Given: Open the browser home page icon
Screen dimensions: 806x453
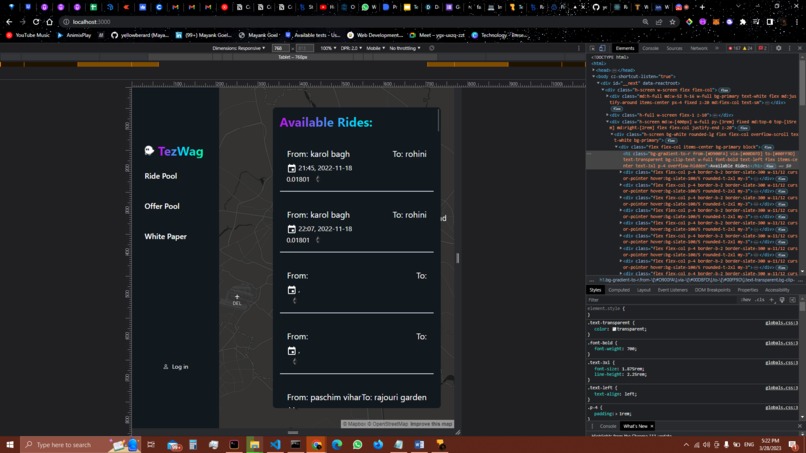Looking at the screenshot, I should pos(49,22).
